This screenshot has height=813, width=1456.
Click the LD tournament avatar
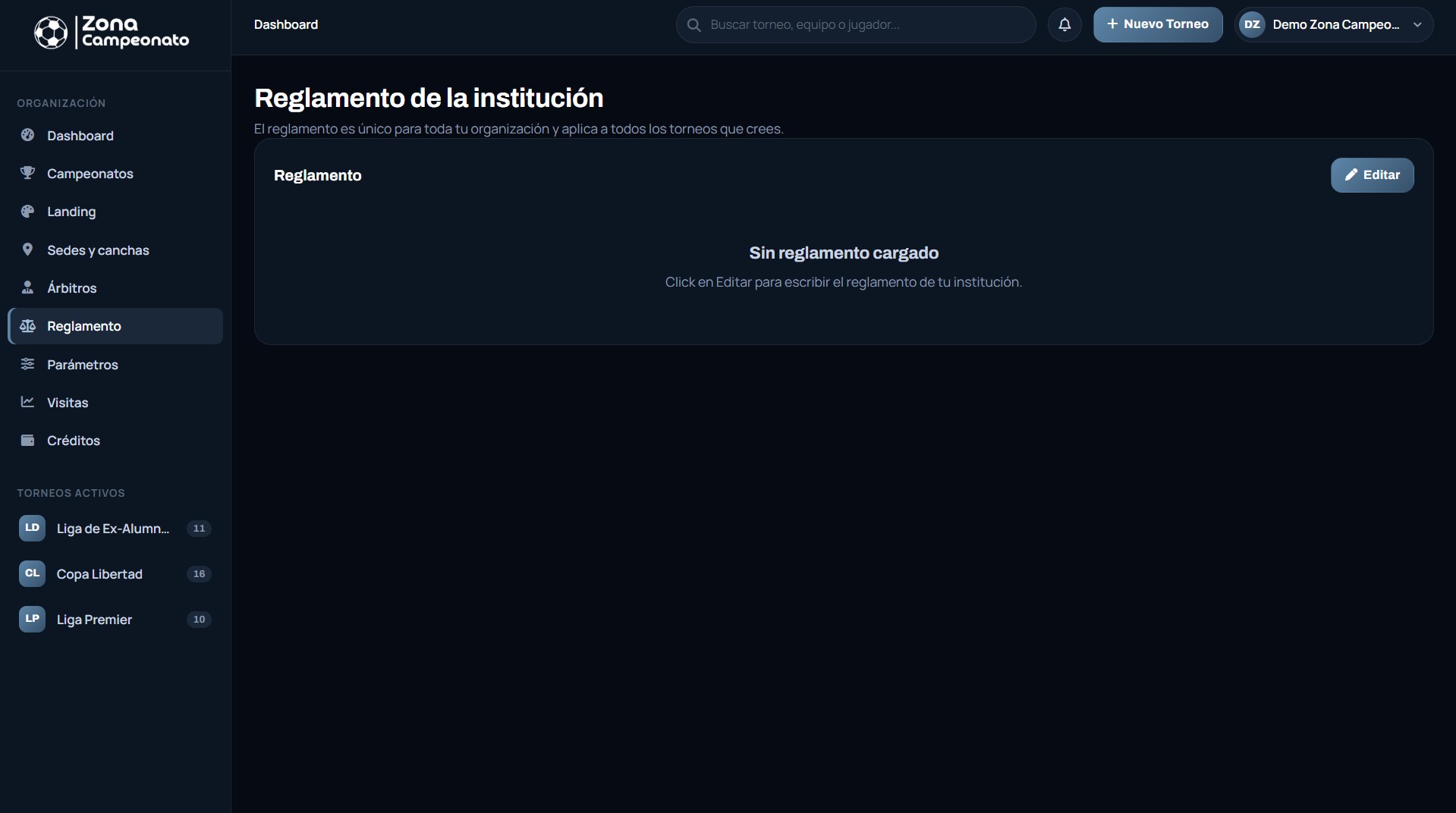(32, 528)
